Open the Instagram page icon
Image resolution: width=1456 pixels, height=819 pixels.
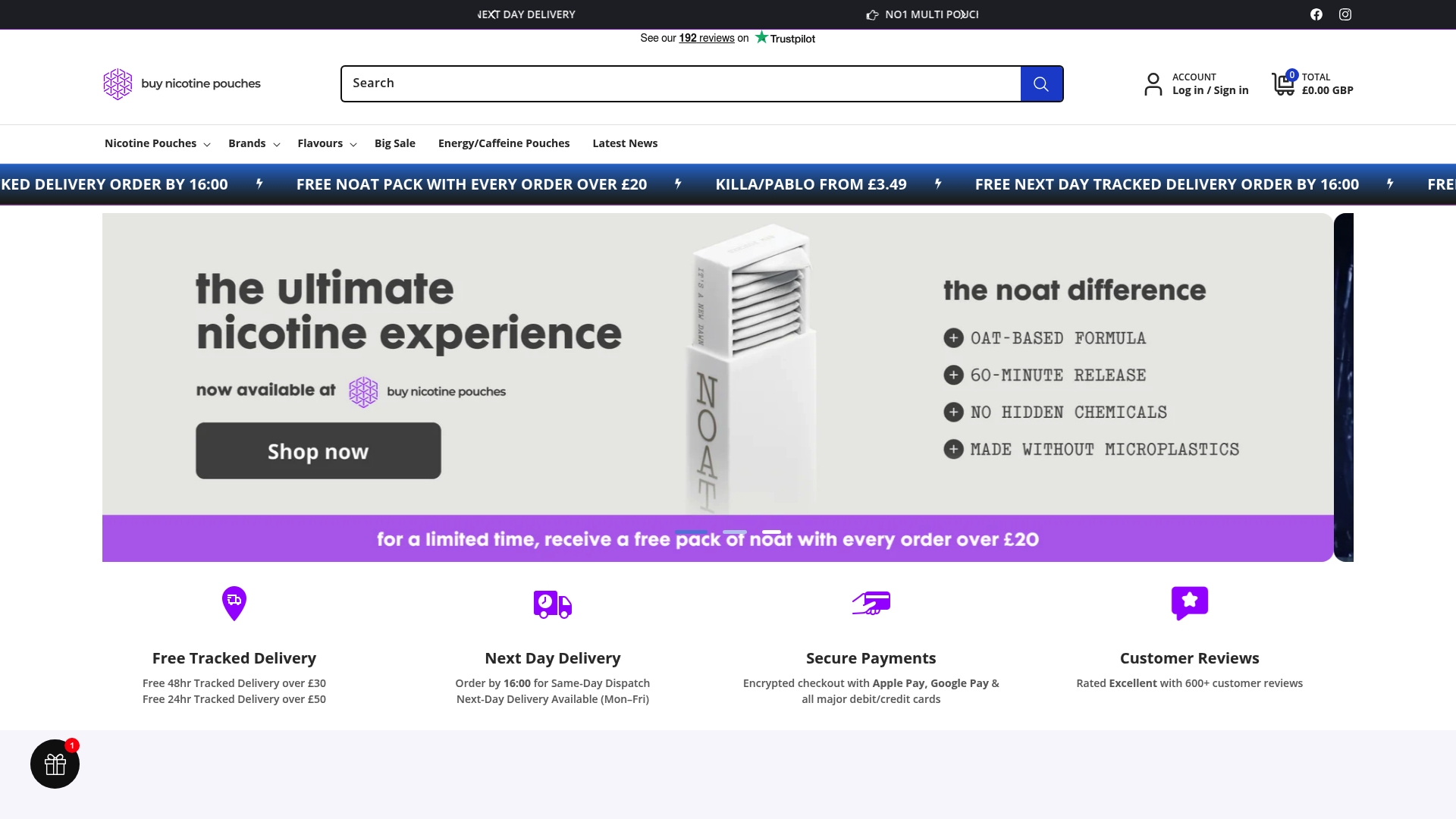click(x=1346, y=14)
